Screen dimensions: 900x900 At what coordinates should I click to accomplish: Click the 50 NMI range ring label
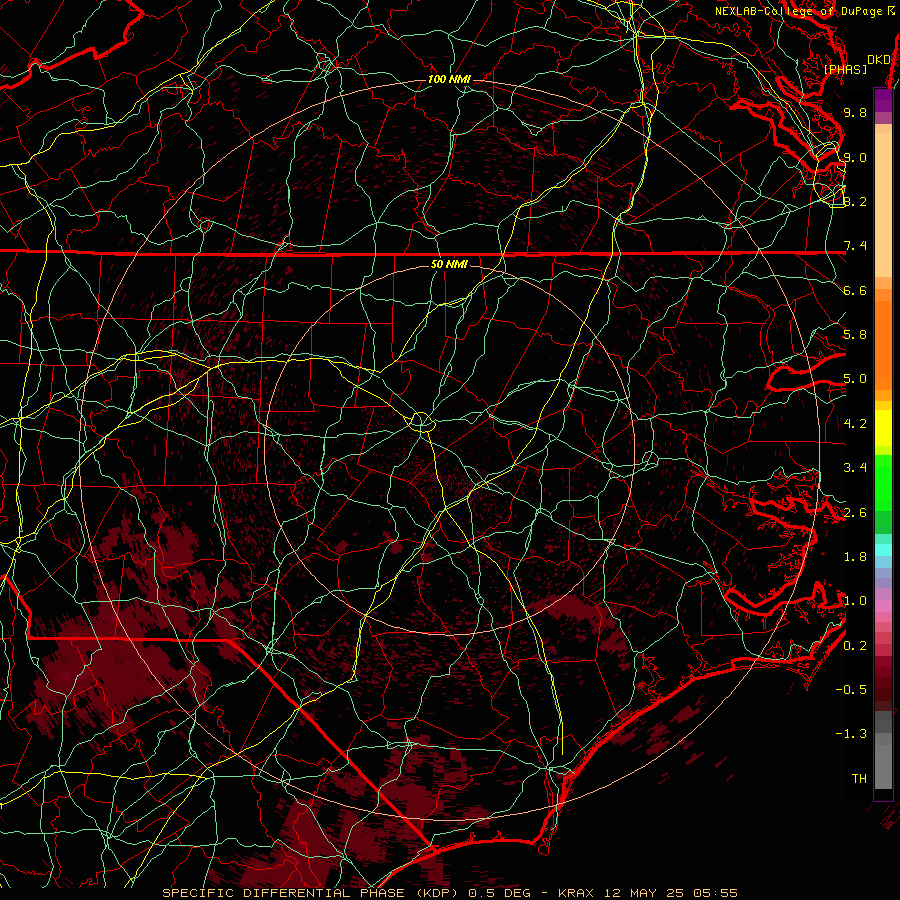(449, 264)
